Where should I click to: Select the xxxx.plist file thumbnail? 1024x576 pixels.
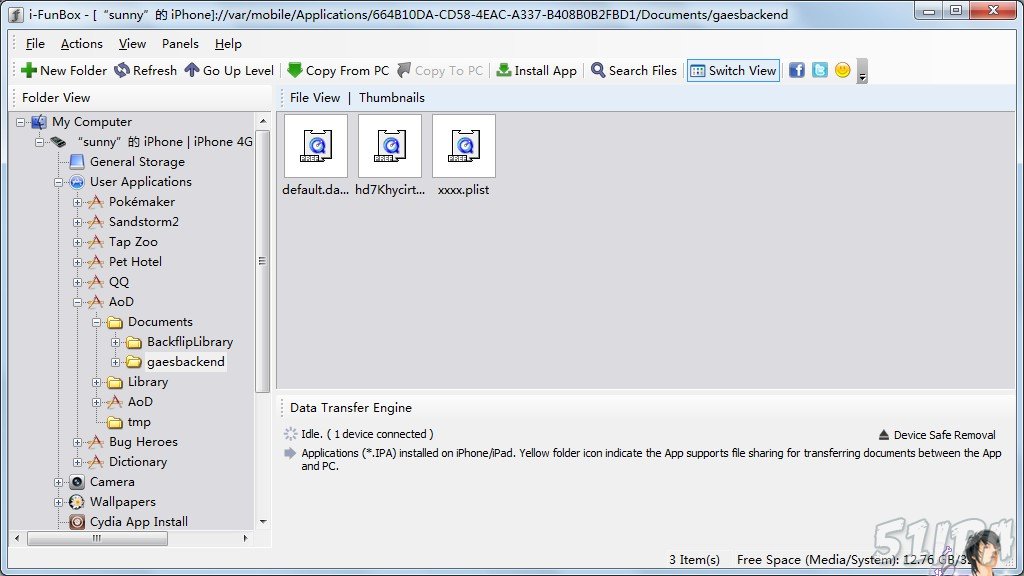(463, 147)
